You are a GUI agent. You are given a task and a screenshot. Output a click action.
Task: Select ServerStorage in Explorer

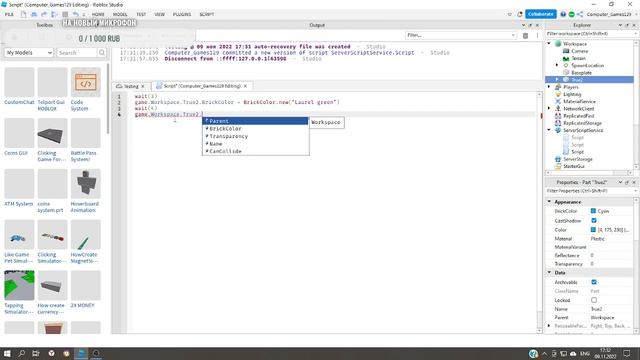pyautogui.click(x=578, y=159)
